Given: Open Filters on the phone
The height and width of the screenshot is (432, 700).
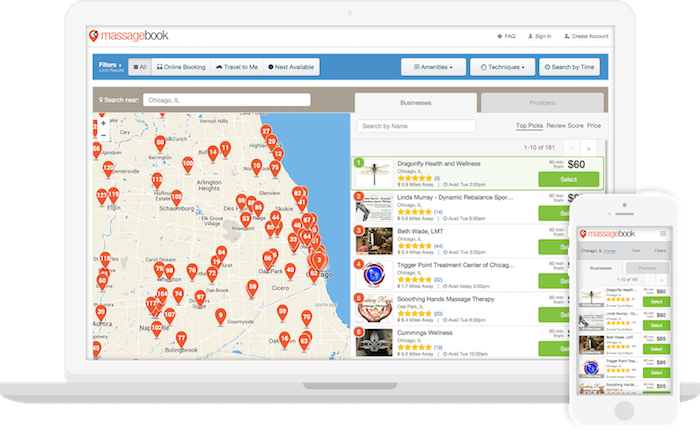Looking at the screenshot, I should click(x=660, y=251).
